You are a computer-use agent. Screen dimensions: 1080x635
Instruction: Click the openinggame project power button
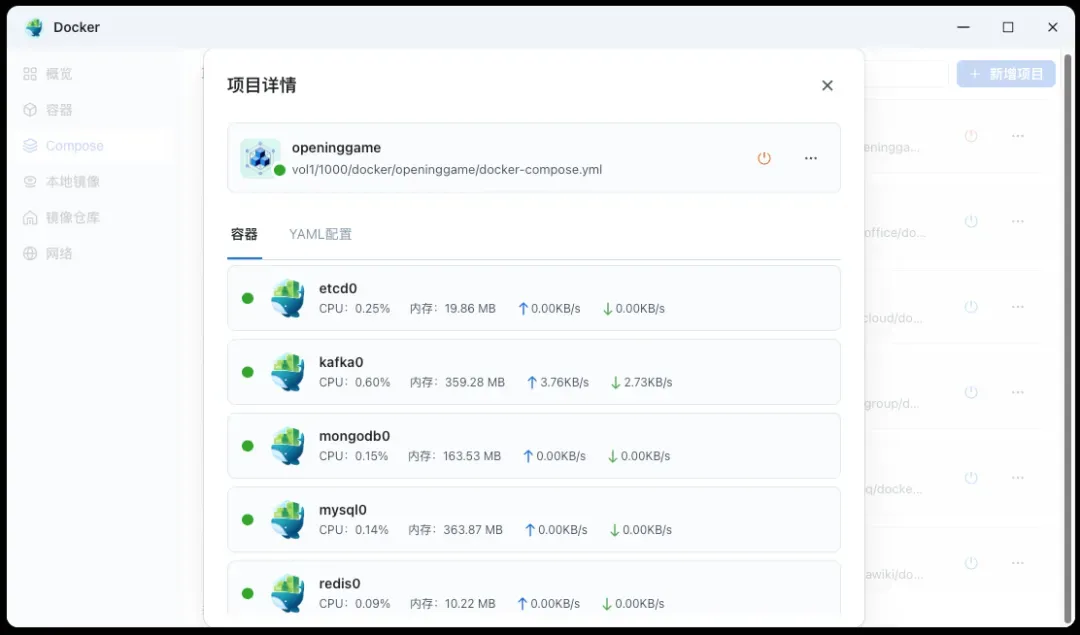764,158
